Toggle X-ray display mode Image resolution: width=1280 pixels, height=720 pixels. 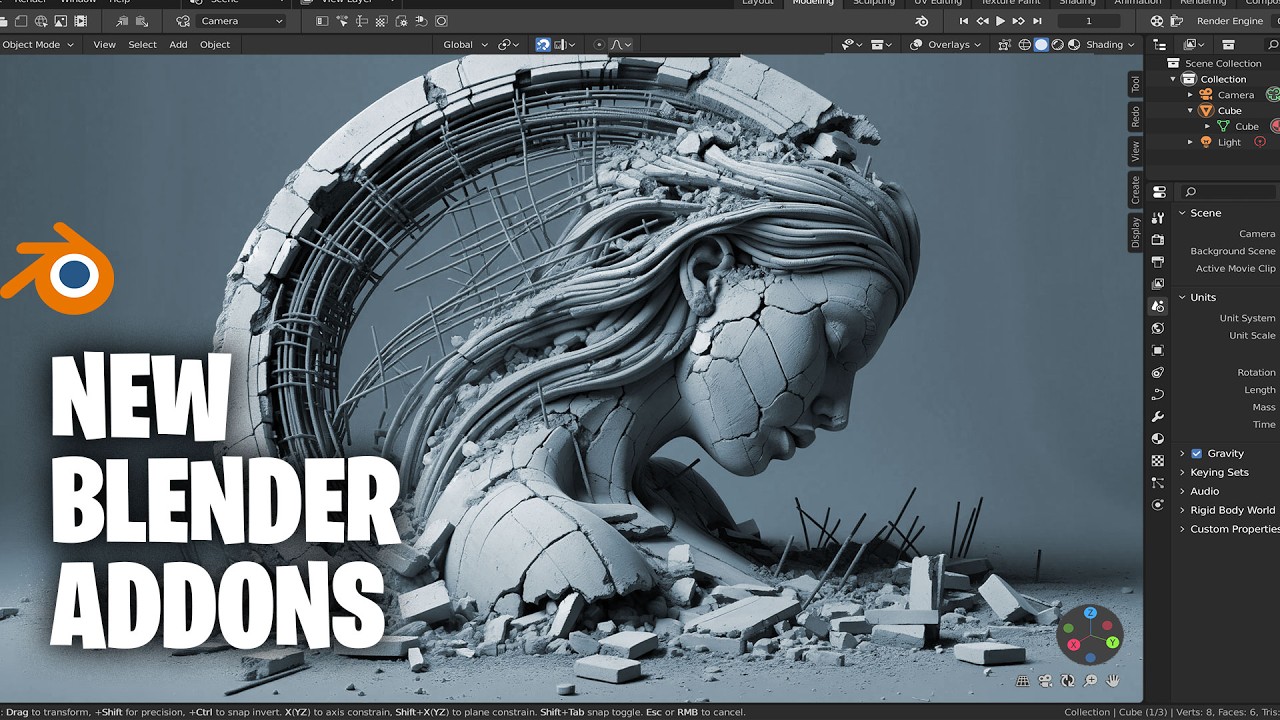(1005, 44)
